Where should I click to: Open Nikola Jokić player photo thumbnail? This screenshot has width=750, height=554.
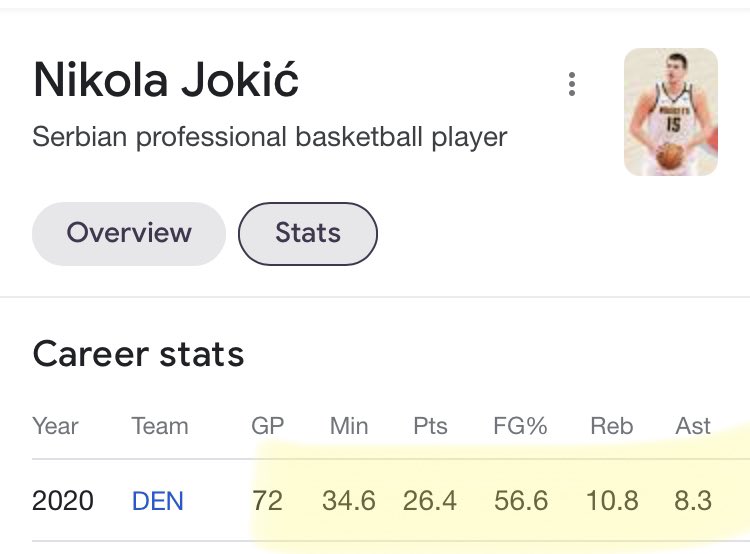671,112
